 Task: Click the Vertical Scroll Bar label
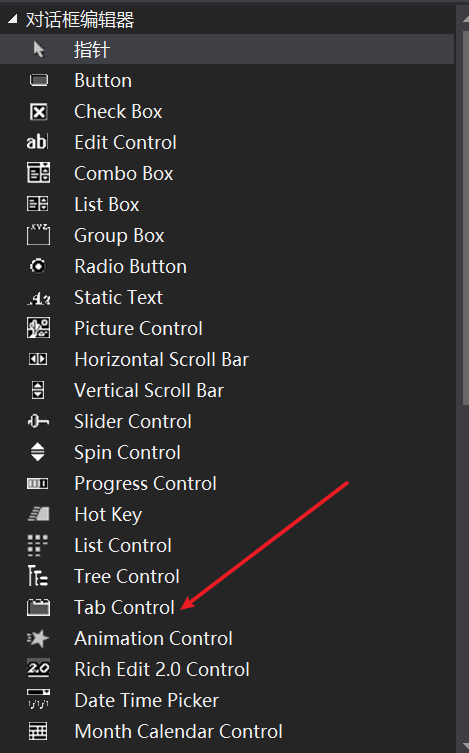[x=149, y=390]
